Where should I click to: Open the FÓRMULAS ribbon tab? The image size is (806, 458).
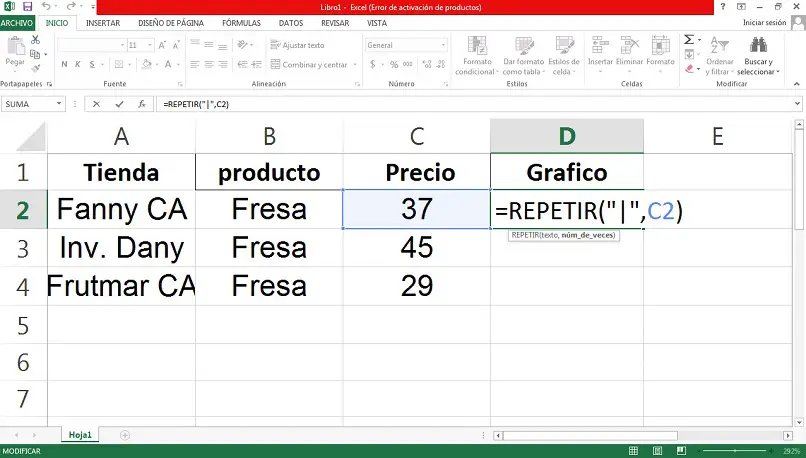243,22
